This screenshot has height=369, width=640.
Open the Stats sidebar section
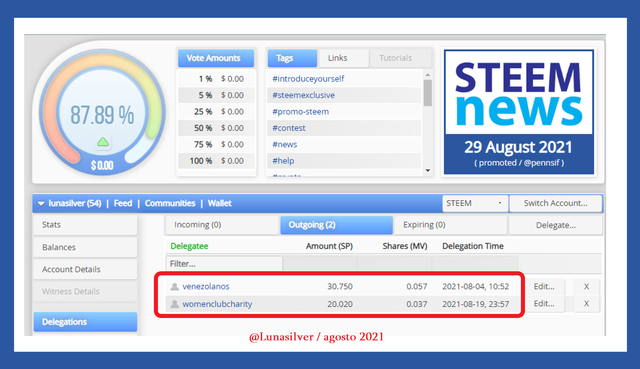coord(85,225)
